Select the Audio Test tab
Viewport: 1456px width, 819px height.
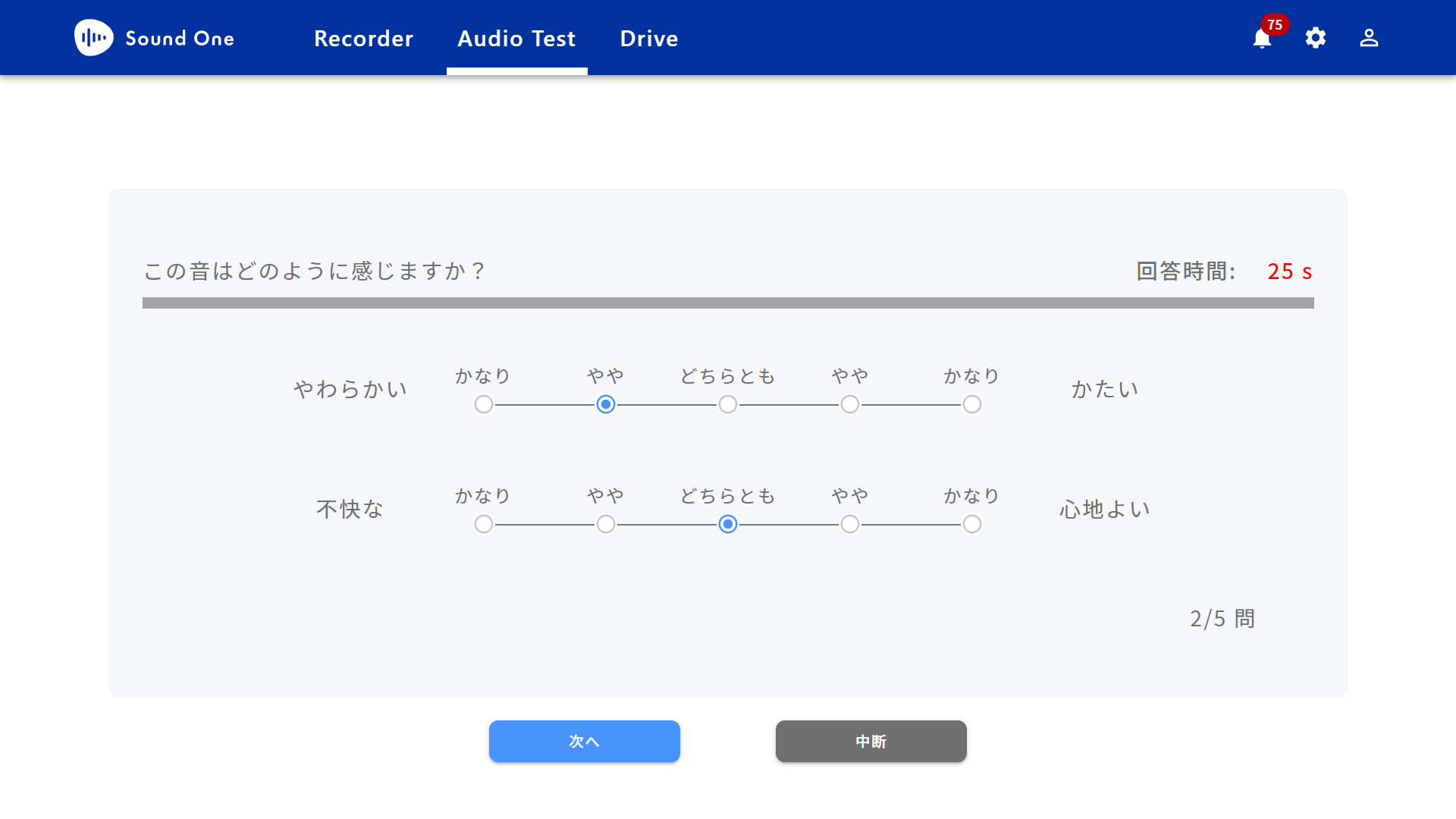[x=516, y=39]
